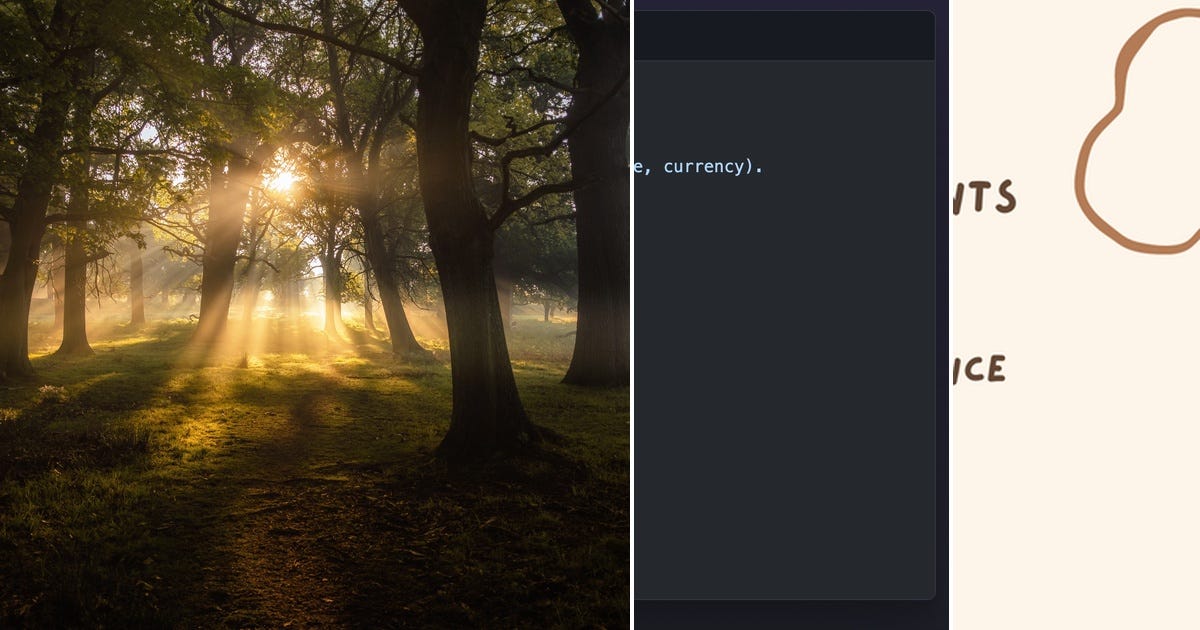Click the closing parenthesis after 'currency'

click(747, 166)
